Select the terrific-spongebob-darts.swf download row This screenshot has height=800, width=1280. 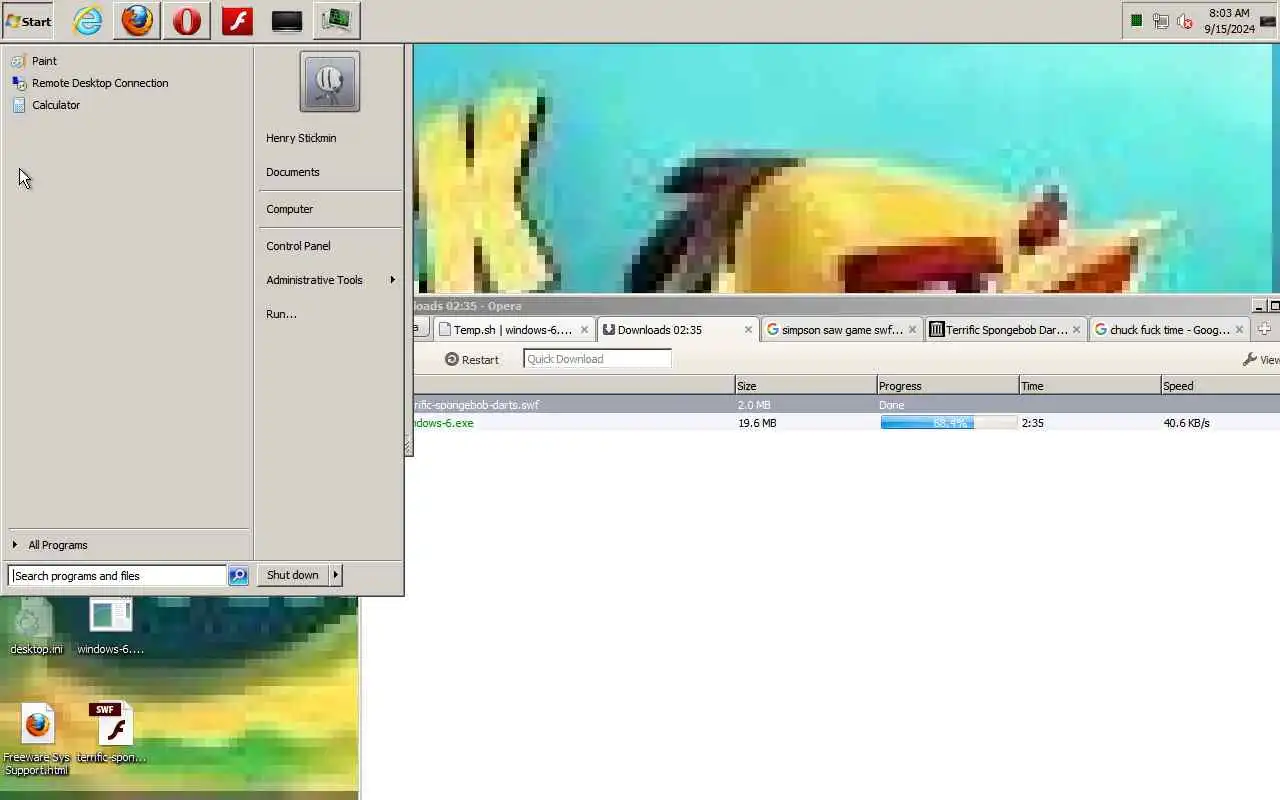[x=846, y=405]
